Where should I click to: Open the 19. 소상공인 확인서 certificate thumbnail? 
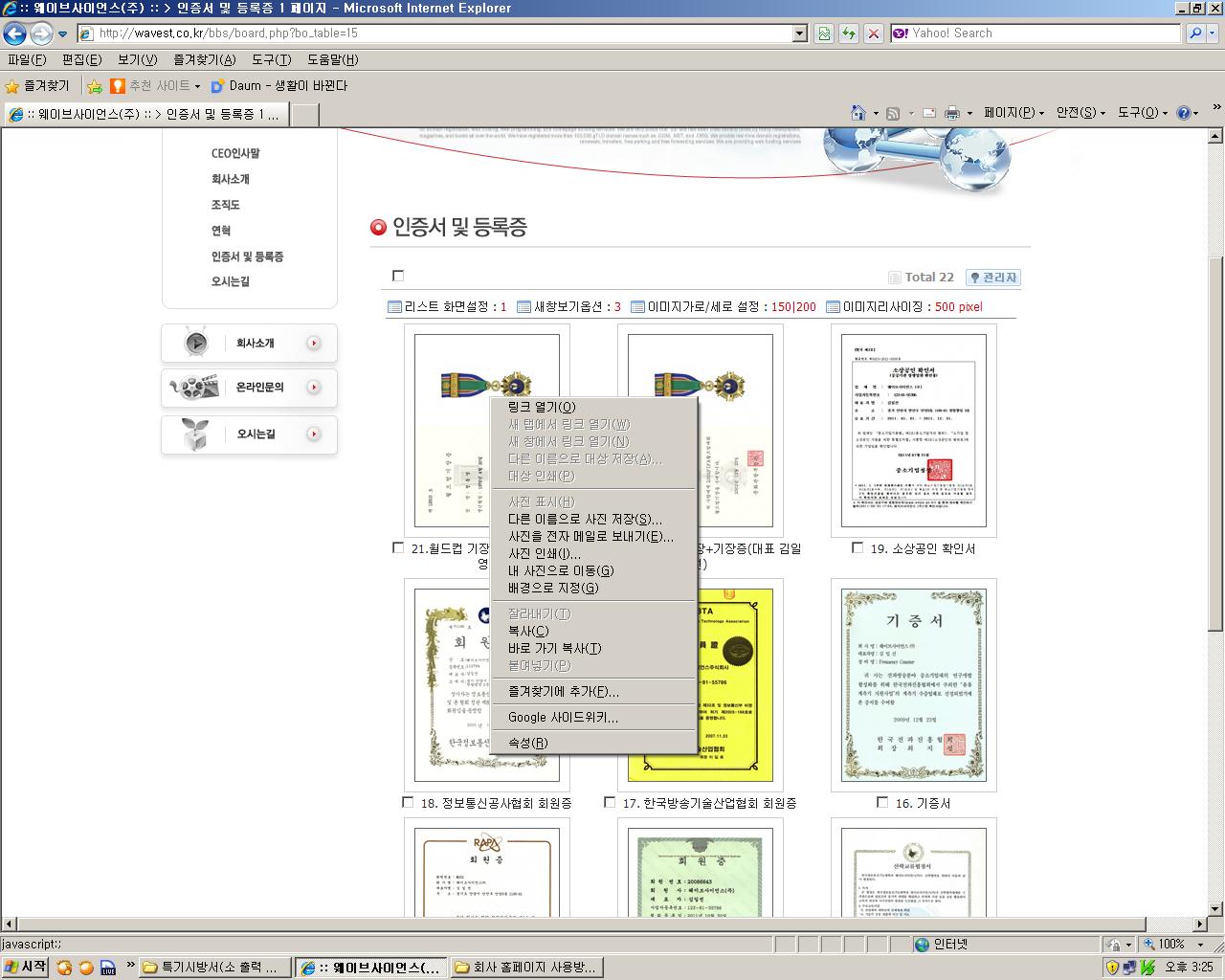pos(914,431)
